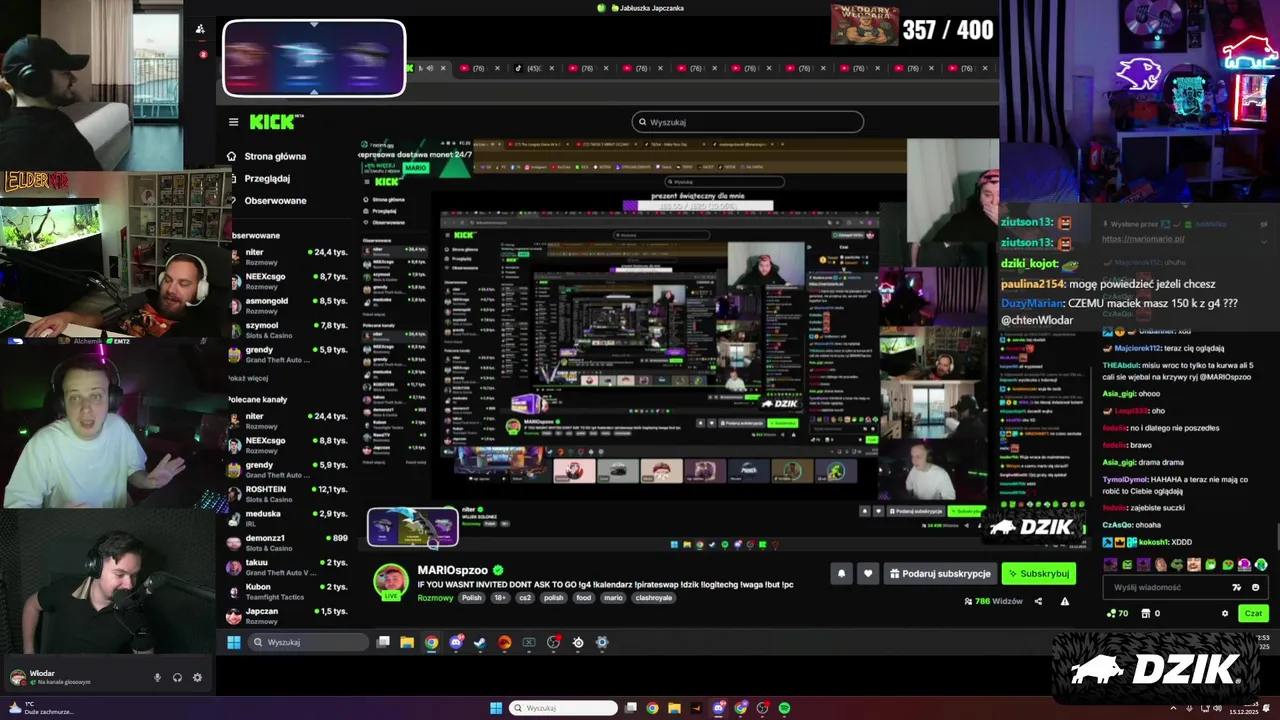Open weather widget on bottom taskbar

tap(40, 708)
